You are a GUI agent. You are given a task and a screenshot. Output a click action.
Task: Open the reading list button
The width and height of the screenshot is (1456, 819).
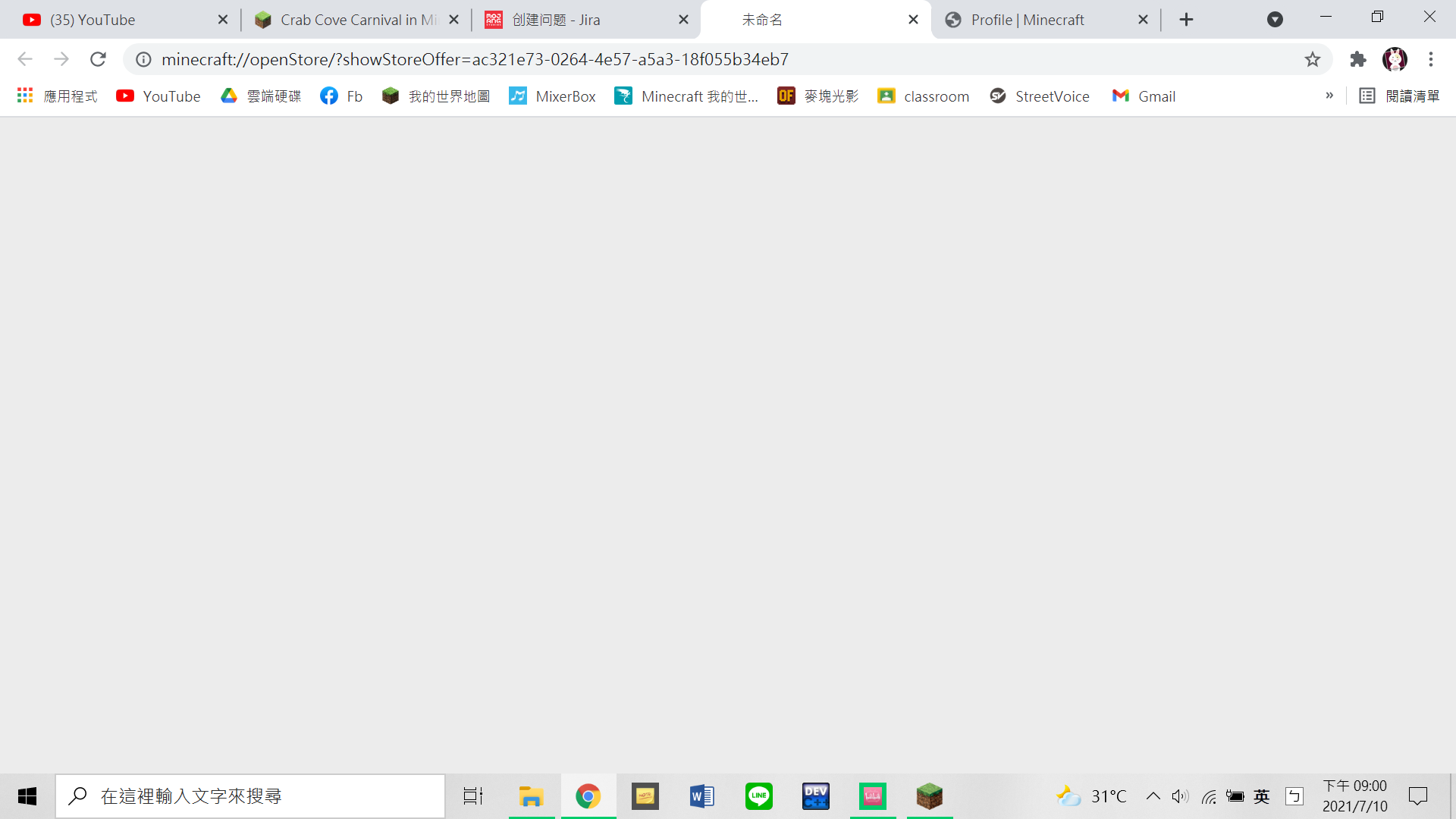coord(1399,96)
